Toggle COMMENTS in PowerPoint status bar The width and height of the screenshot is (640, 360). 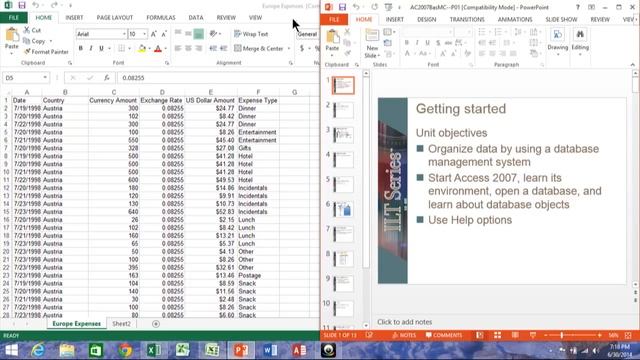point(444,335)
